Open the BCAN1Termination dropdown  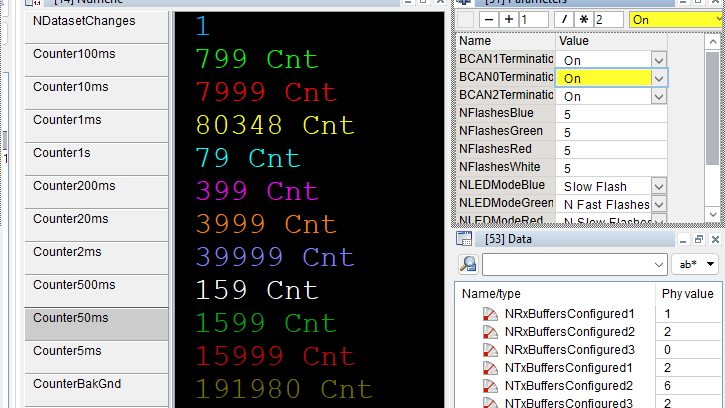click(x=659, y=60)
